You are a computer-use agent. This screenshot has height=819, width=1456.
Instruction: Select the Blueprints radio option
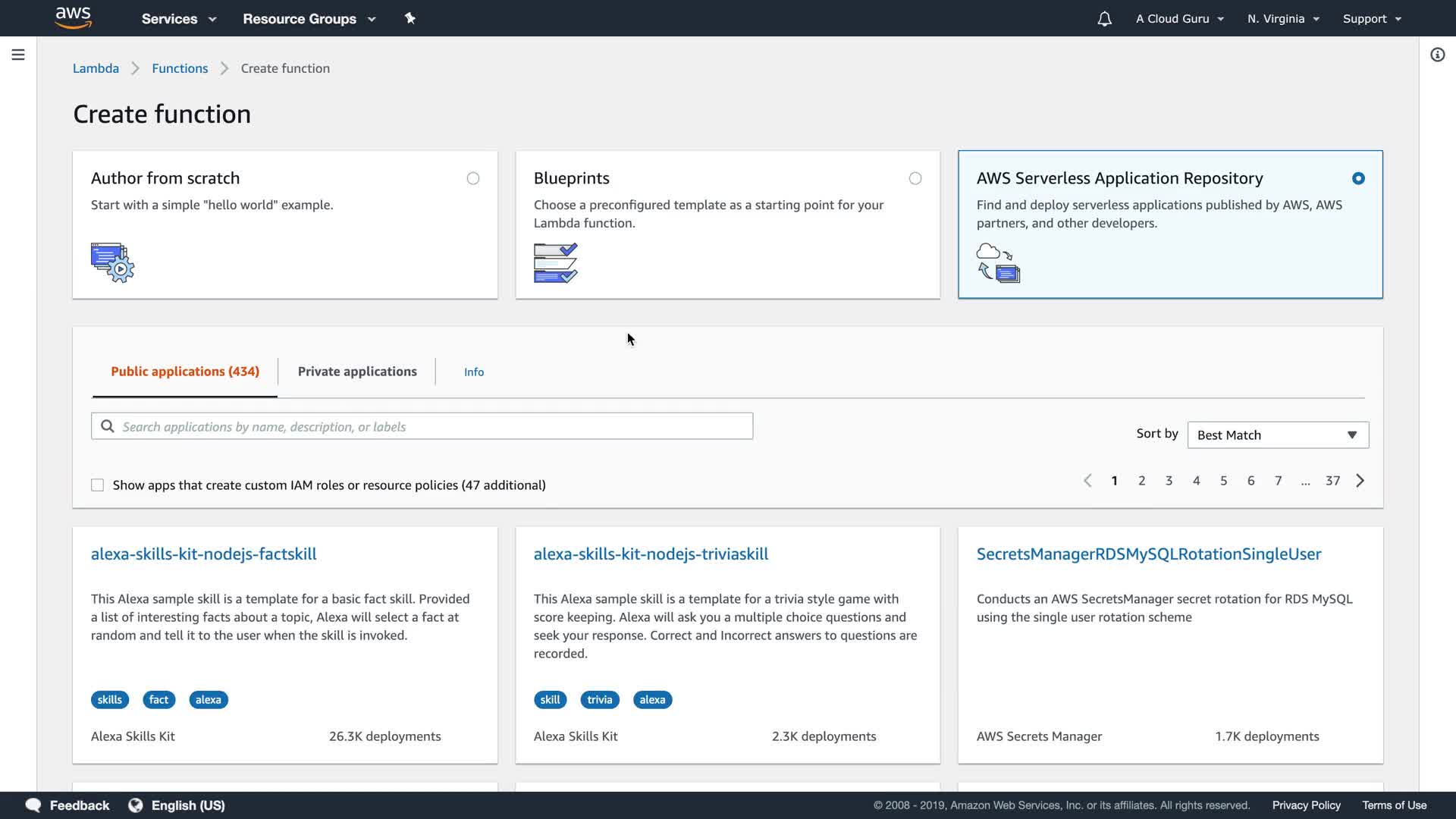(x=915, y=178)
